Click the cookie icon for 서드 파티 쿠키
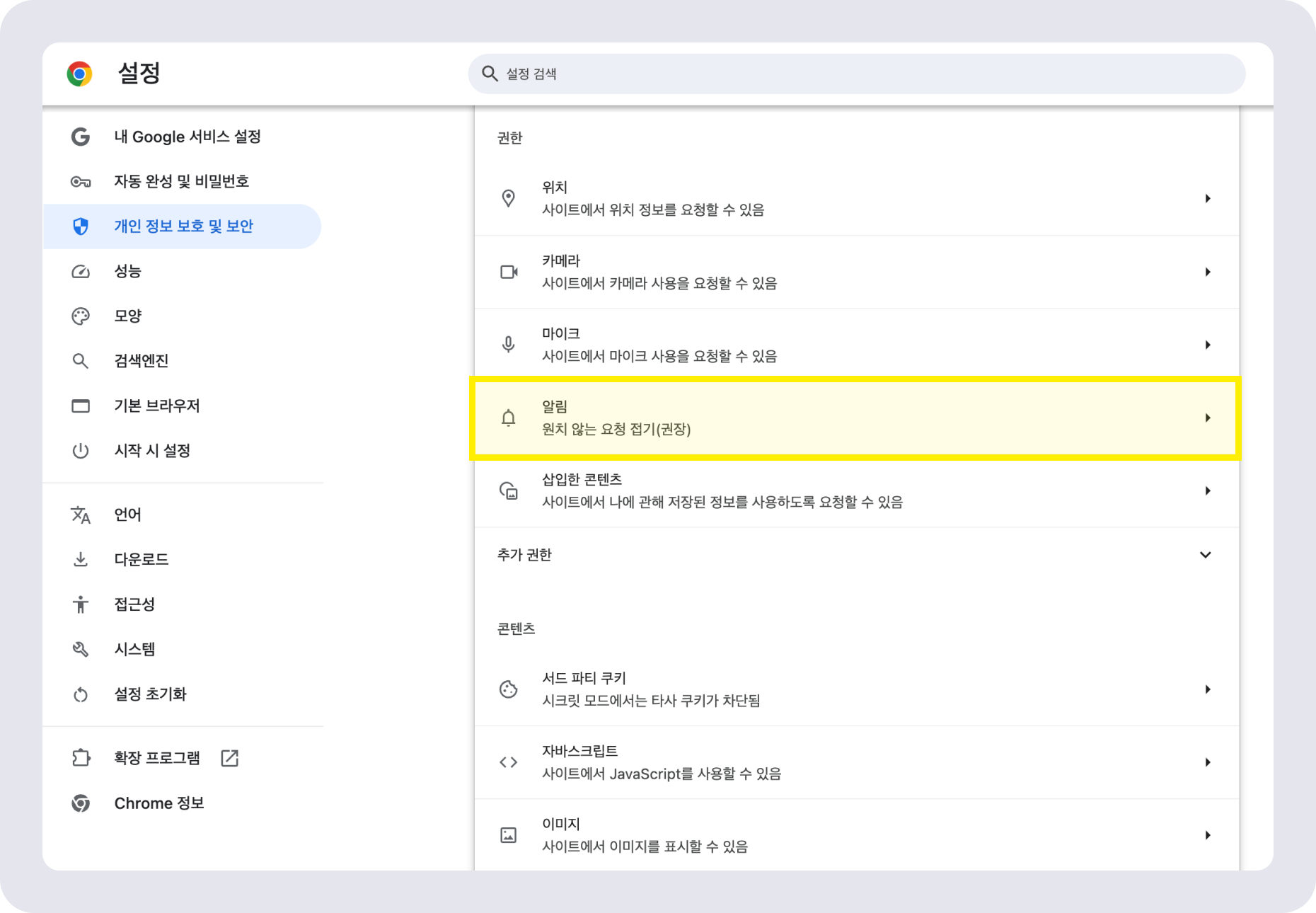1316x913 pixels. point(508,689)
